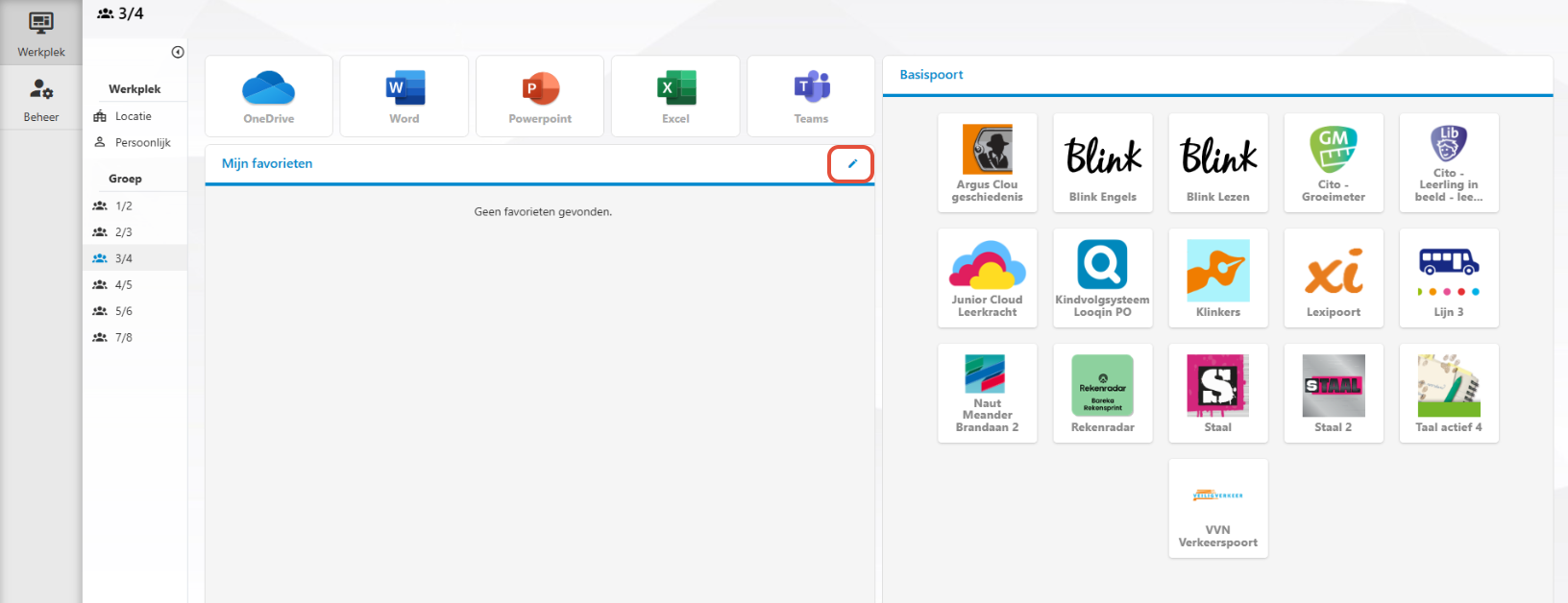Edit Mijn favorieten with the pencil icon

851,164
